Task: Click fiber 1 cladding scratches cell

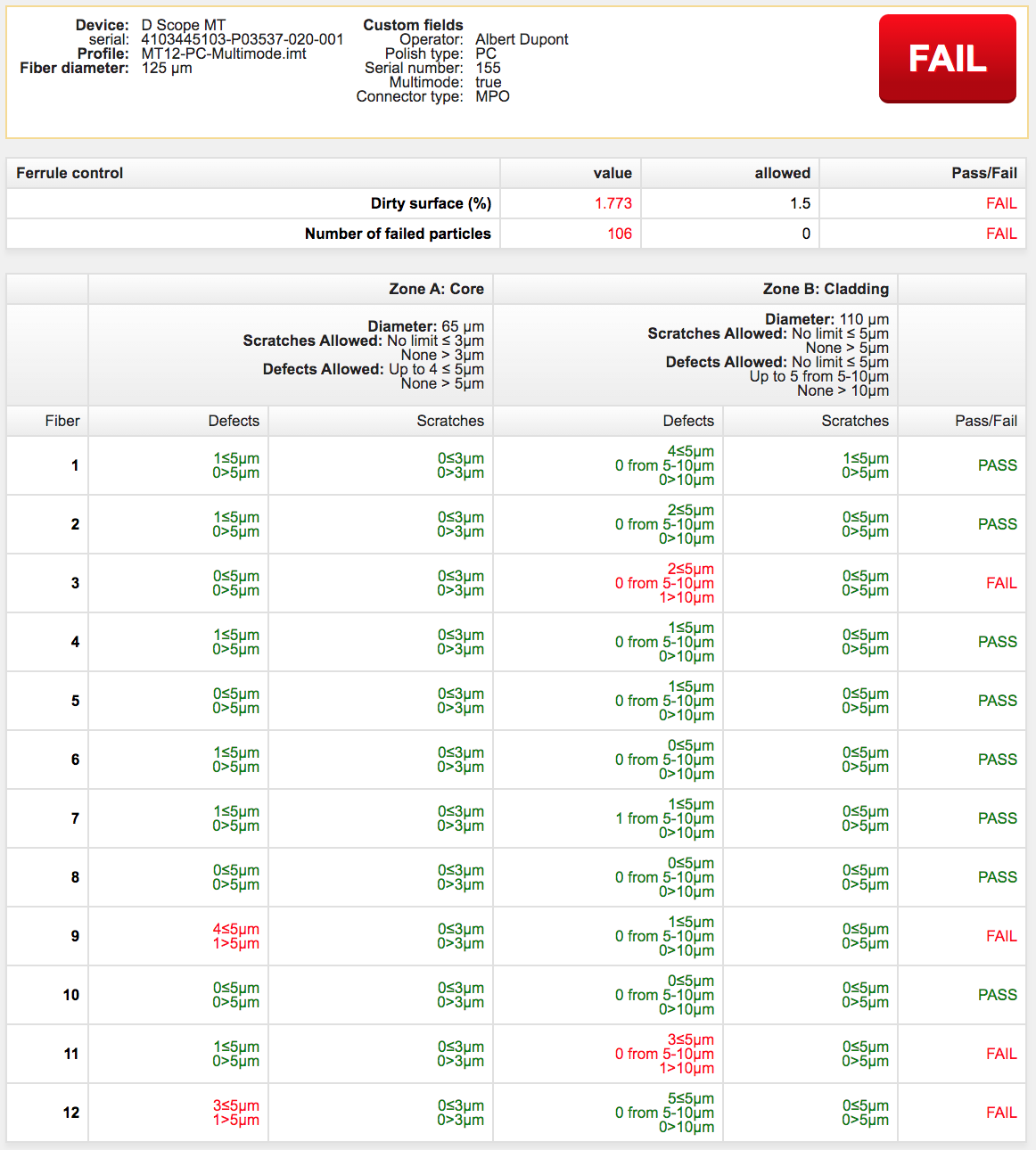Action: (x=865, y=465)
